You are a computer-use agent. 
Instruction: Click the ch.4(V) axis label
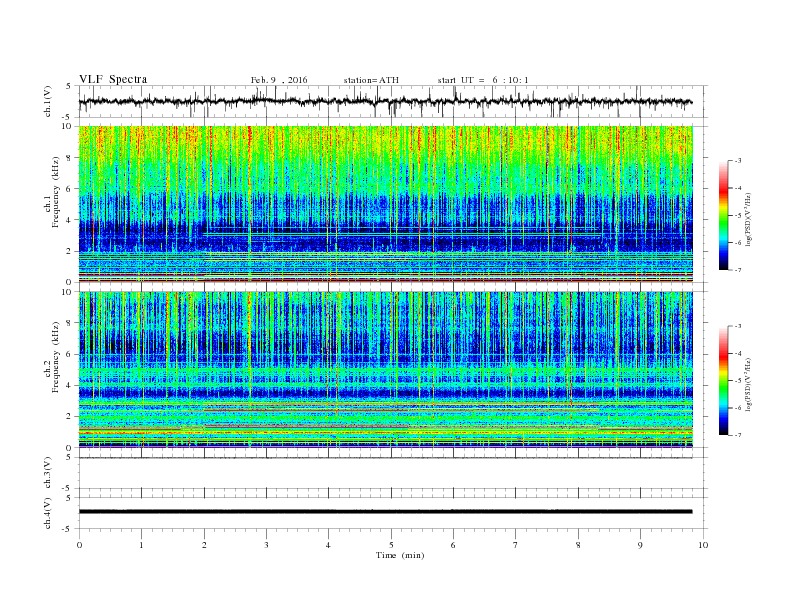point(47,513)
